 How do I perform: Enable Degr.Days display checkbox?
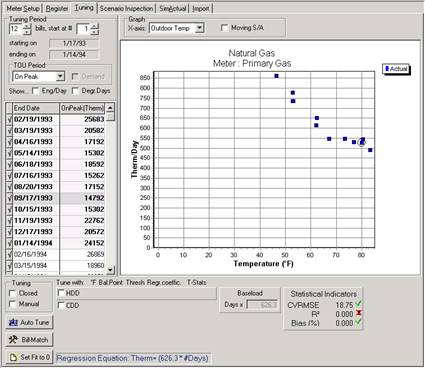point(75,91)
